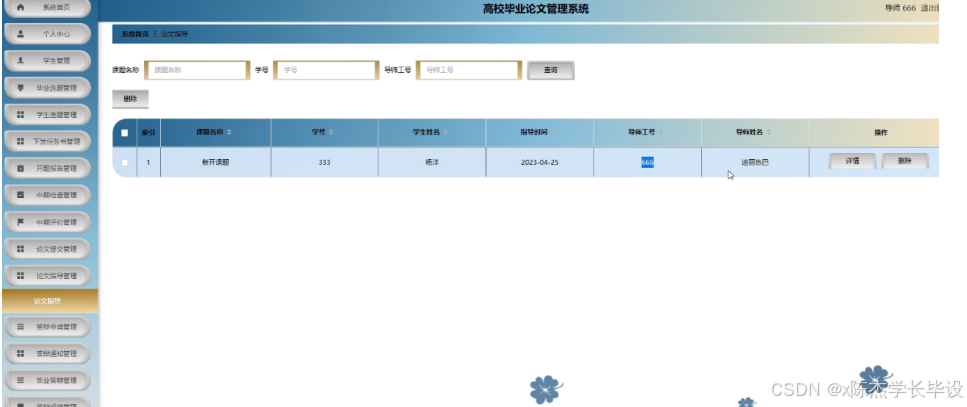Click 删除 button in 新开课题 row

coord(905,161)
